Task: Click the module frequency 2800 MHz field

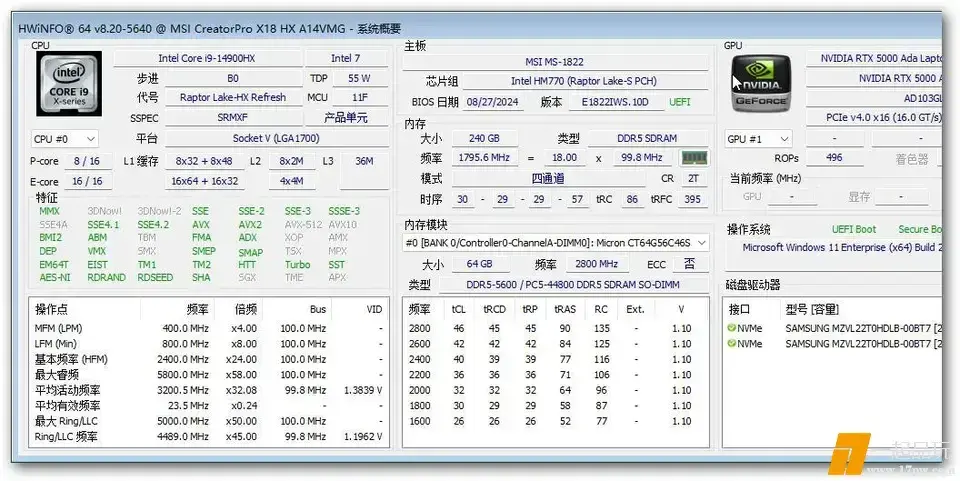Action: click(x=597, y=264)
